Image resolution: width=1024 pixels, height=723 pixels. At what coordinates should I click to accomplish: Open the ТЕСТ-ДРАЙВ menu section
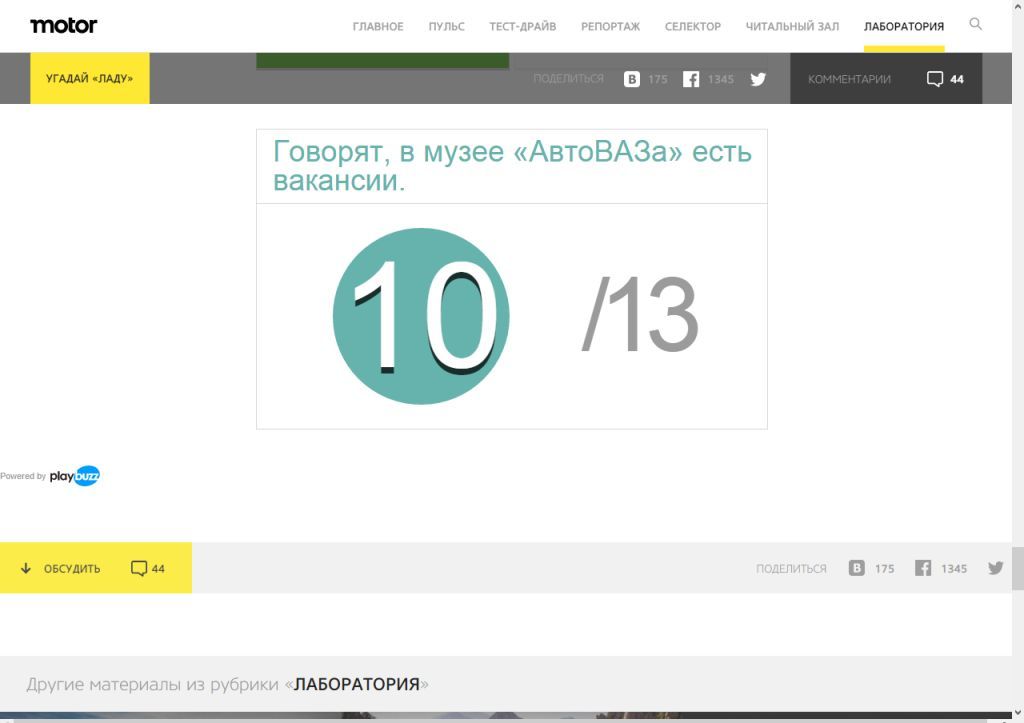(522, 26)
